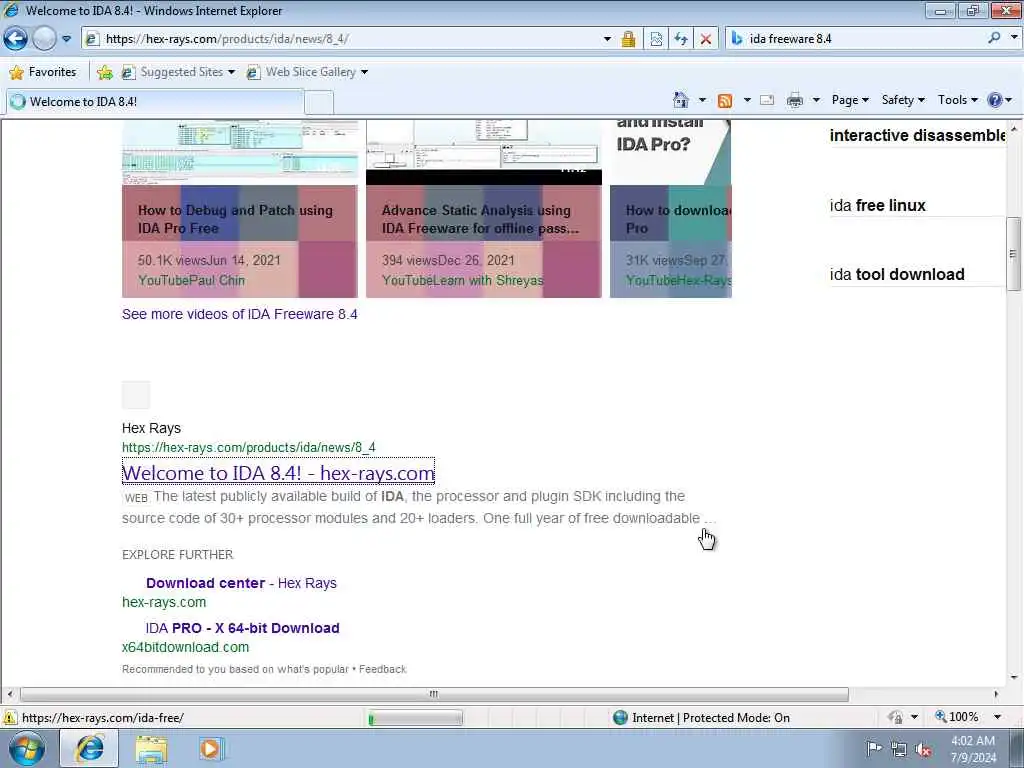Click the horizontal scrollbar right arrow
The image size is (1024, 768).
[996, 694]
